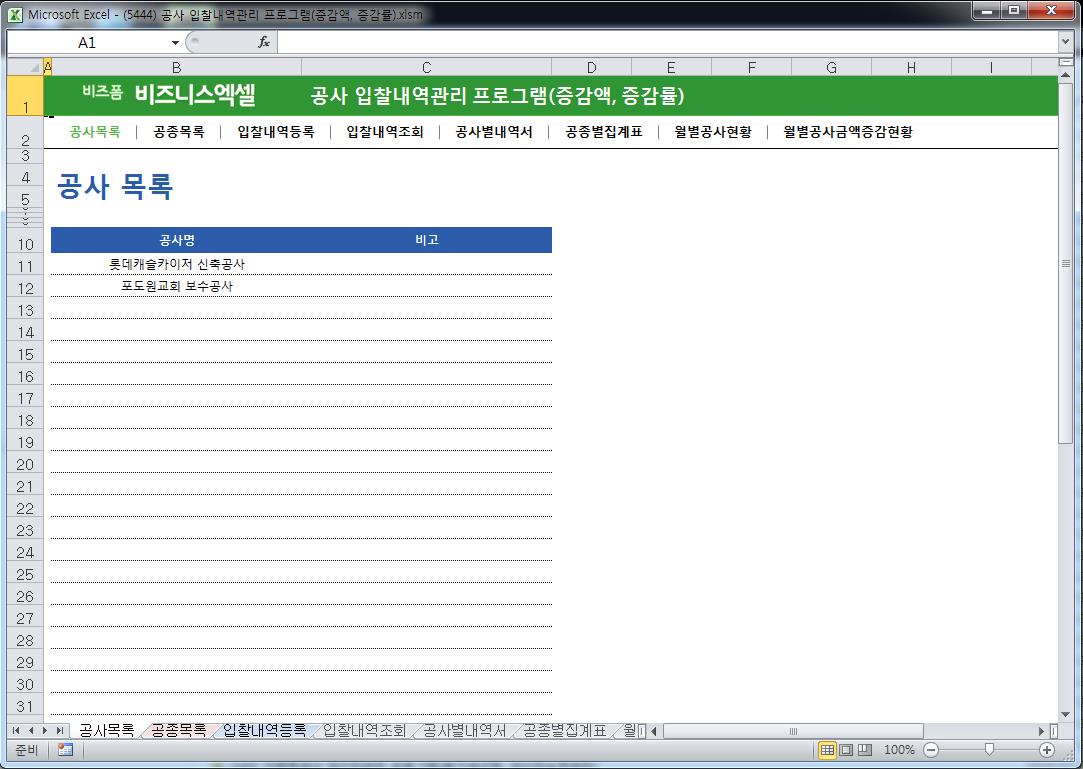This screenshot has width=1083, height=769.
Task: Click the Name Box showing A1
Action: click(88, 43)
